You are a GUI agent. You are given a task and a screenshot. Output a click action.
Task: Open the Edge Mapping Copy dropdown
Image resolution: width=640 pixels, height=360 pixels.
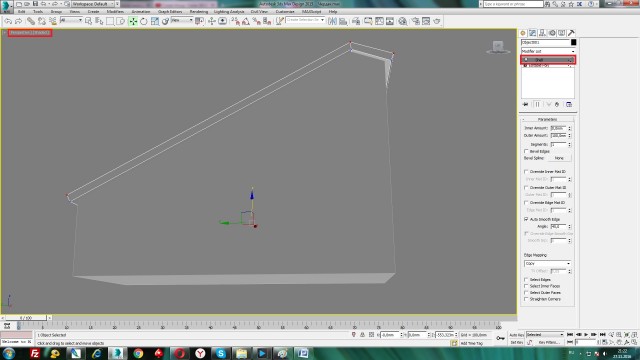coord(547,264)
